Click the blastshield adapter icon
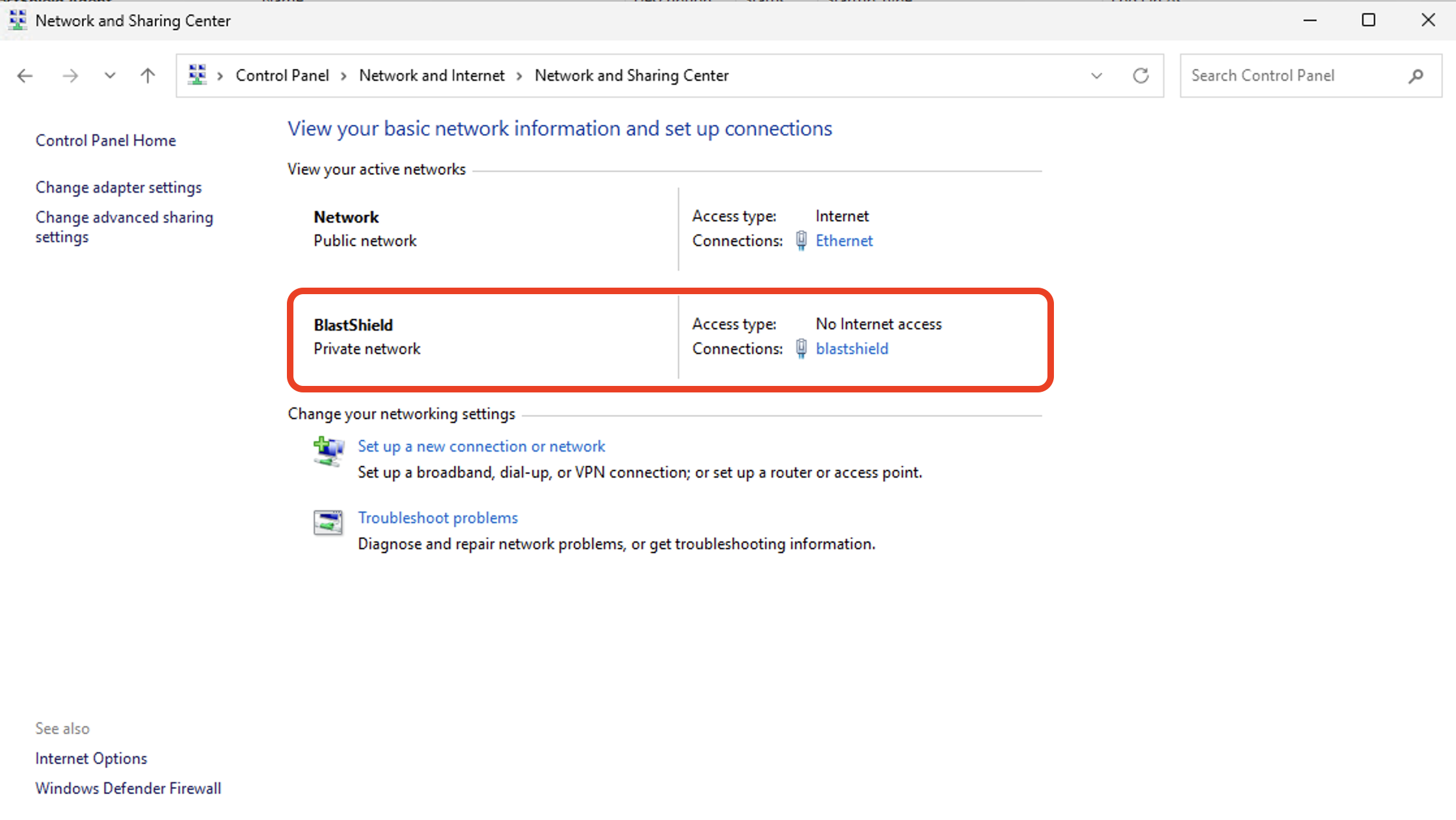1456x820 pixels. pos(802,349)
